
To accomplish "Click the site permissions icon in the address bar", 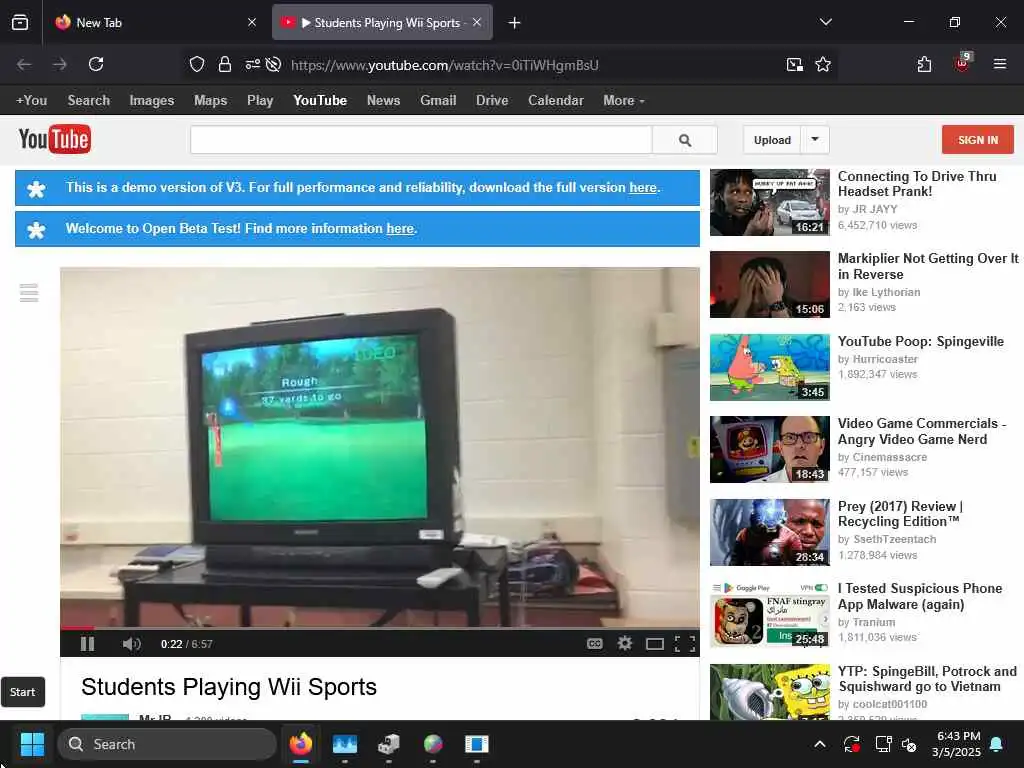I will tap(253, 64).
